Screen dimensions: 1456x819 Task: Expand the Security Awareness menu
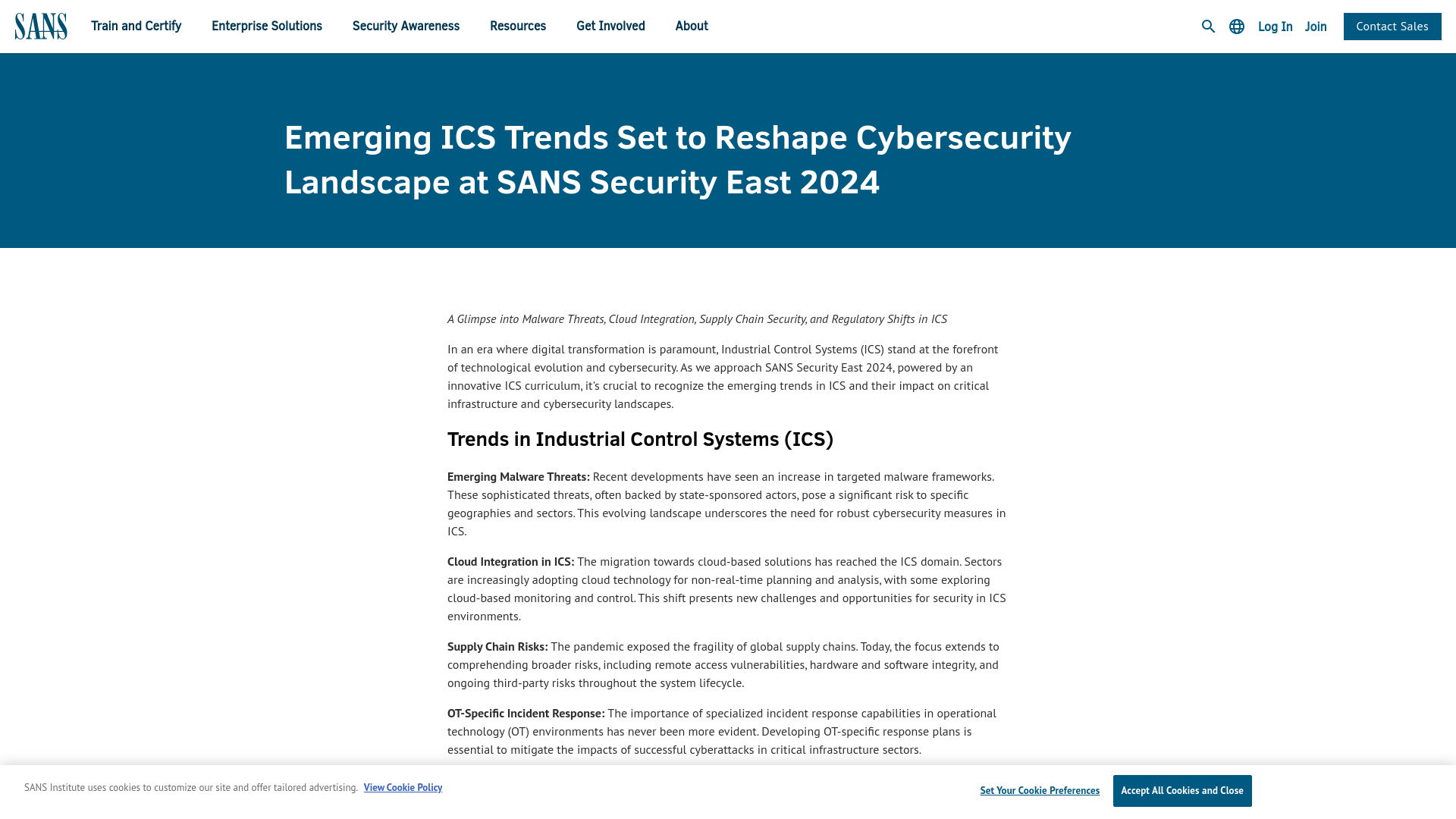pyautogui.click(x=406, y=26)
